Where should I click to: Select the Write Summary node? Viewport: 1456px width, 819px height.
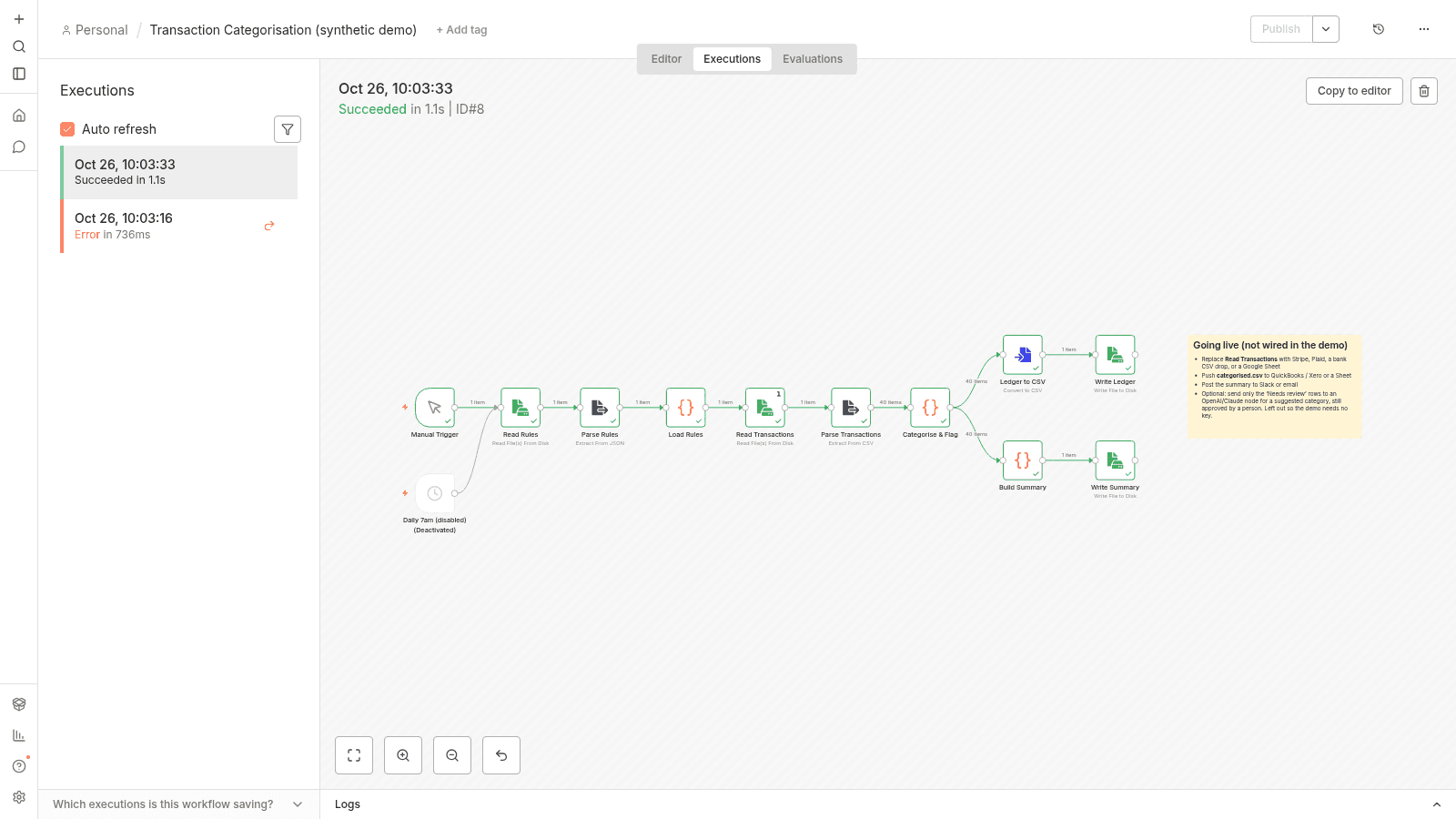coord(1115,460)
